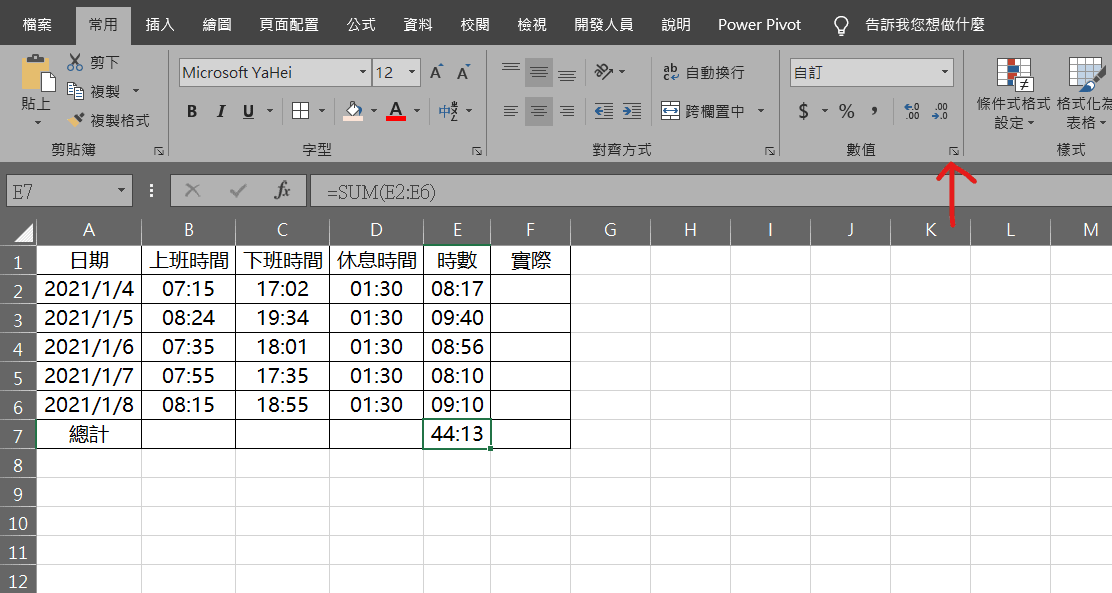Open the 插入 ribbon tab
The image size is (1112, 593).
tap(159, 24)
